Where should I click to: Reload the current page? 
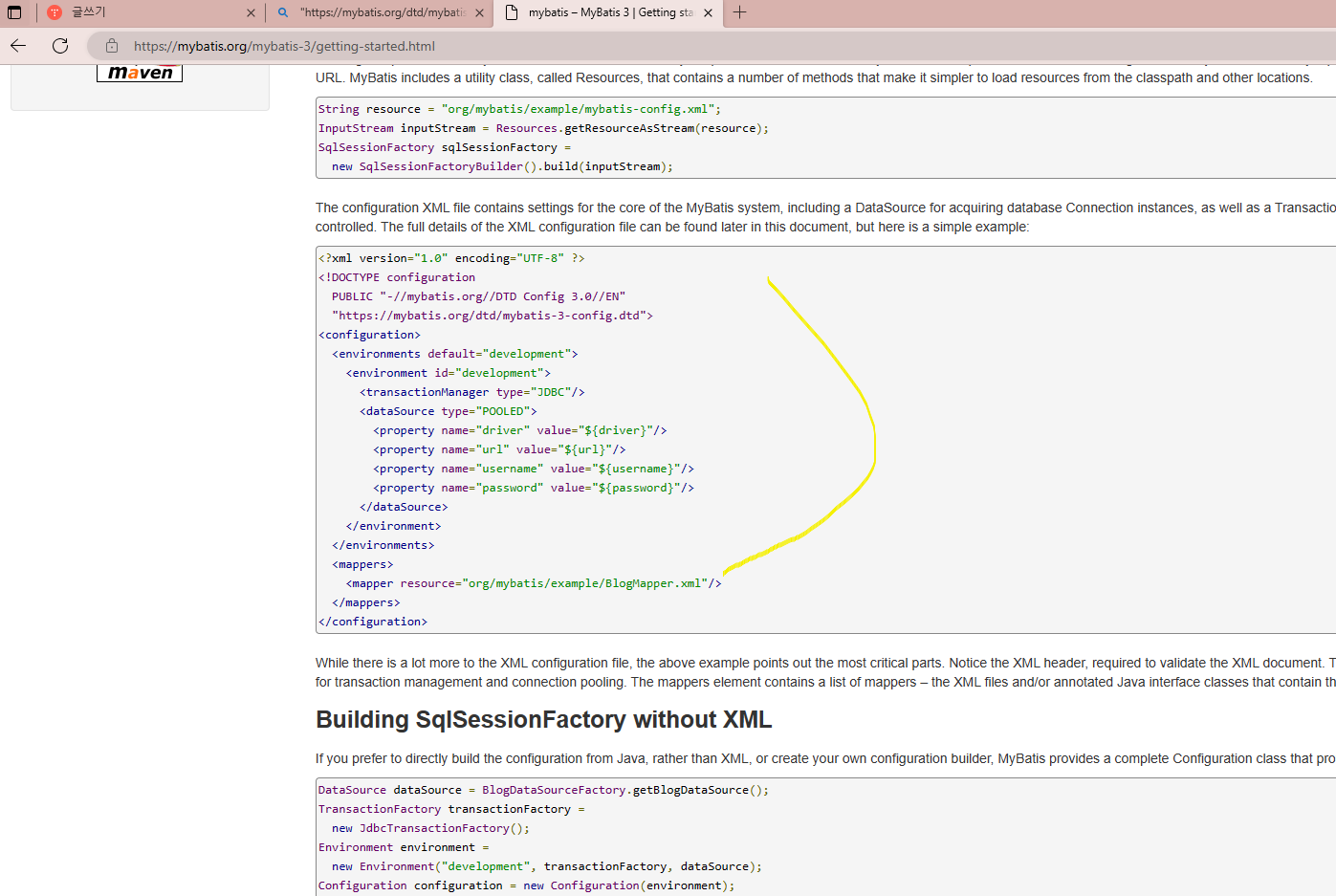[x=60, y=46]
